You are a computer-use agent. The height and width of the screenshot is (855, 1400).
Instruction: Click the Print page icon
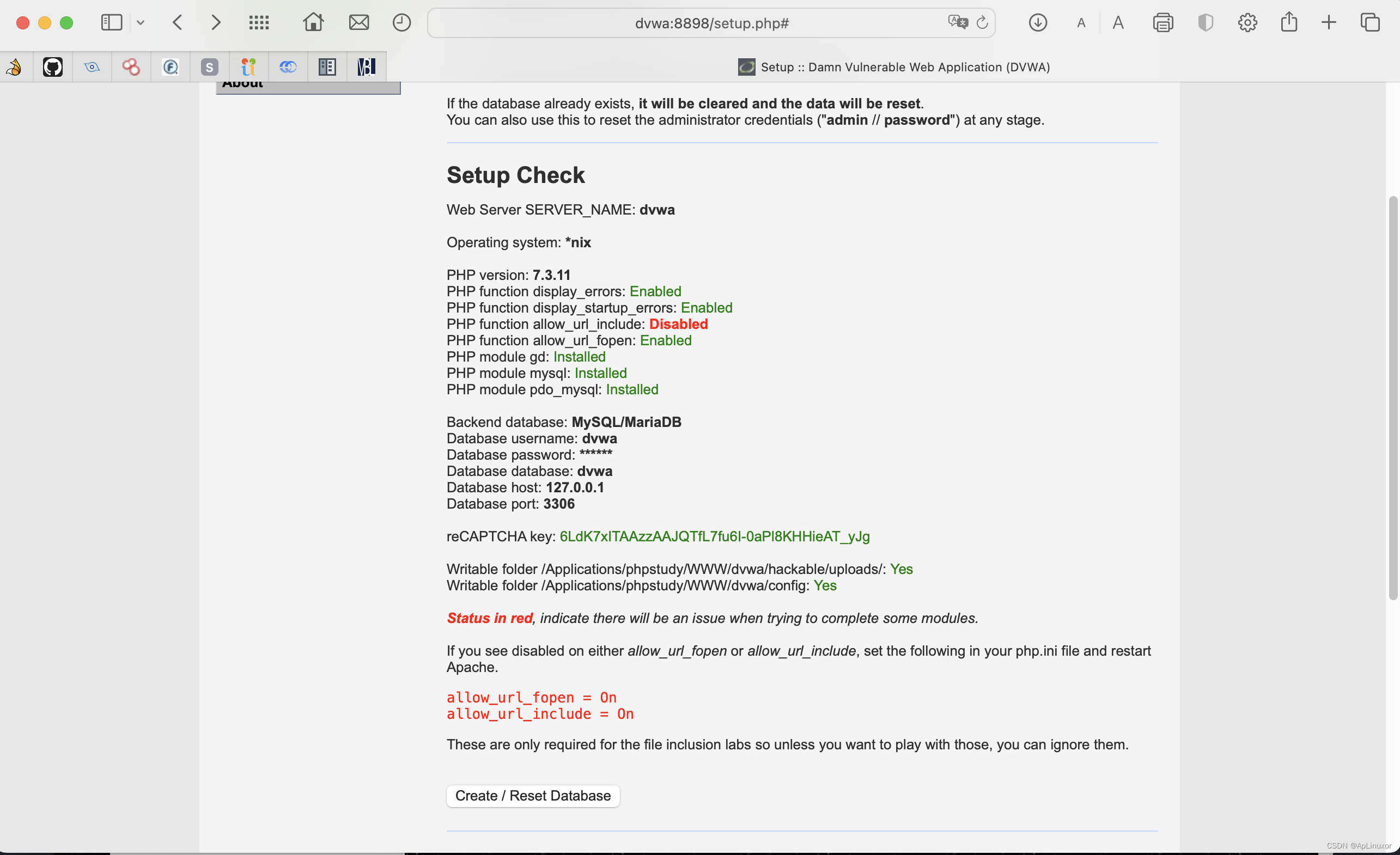(x=1162, y=23)
